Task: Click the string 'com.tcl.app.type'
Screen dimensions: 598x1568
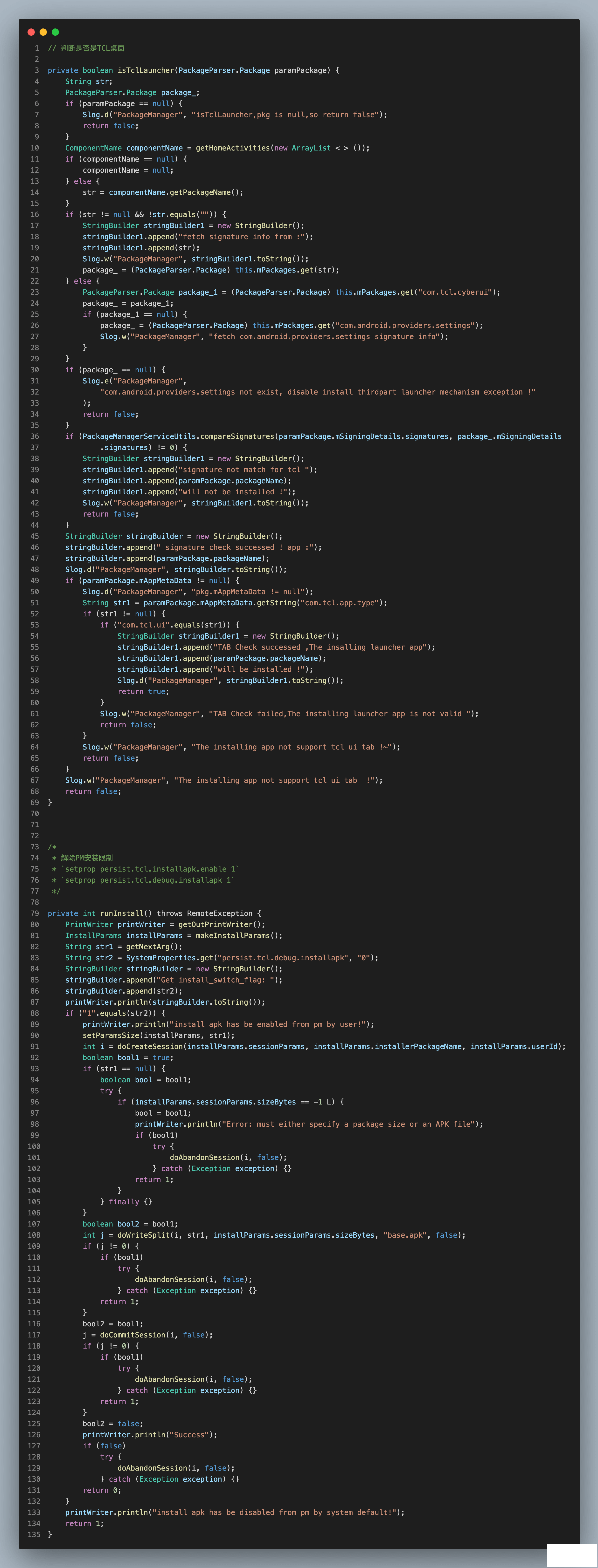Action: tap(342, 603)
